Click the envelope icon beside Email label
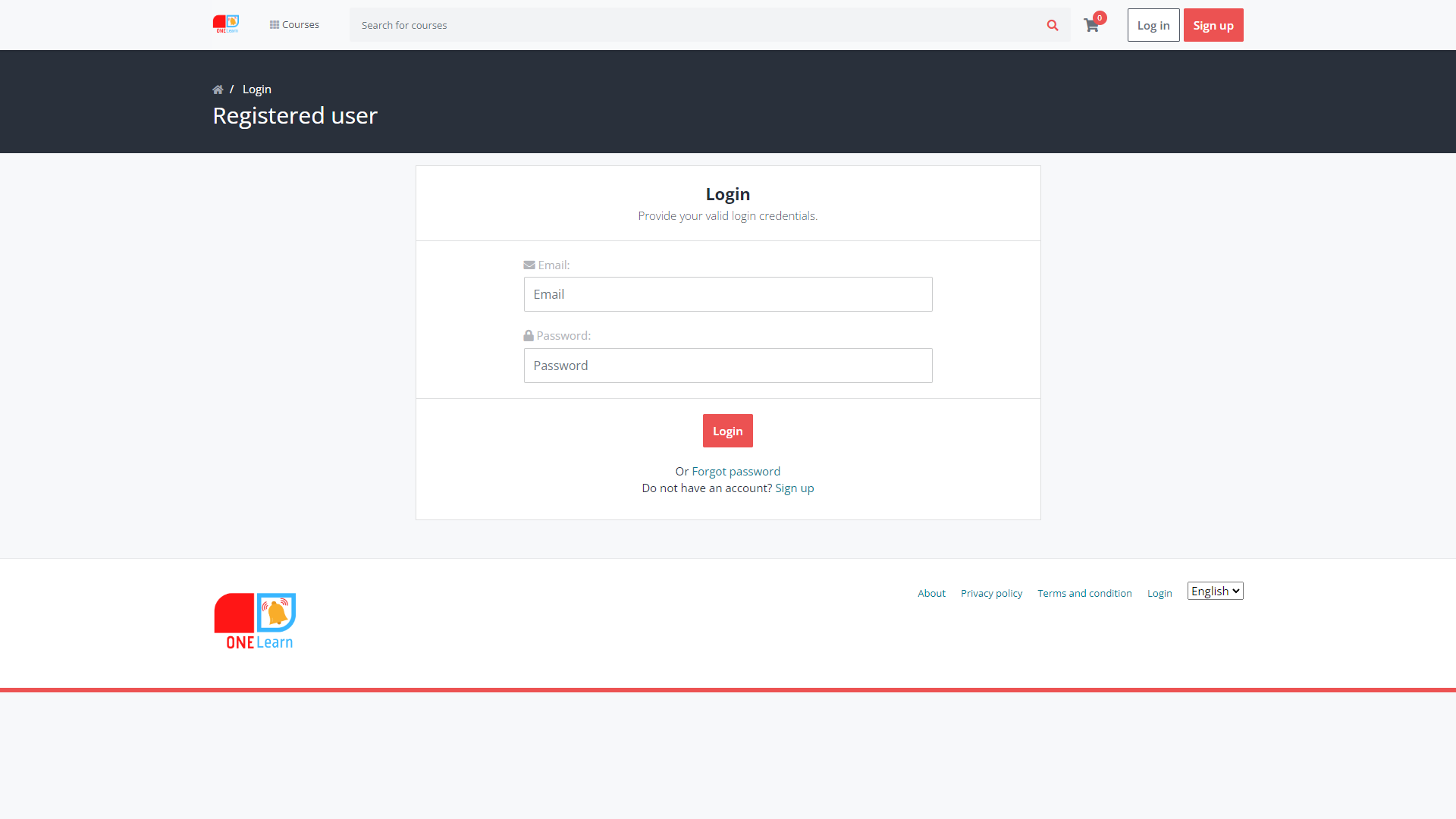 [x=529, y=265]
